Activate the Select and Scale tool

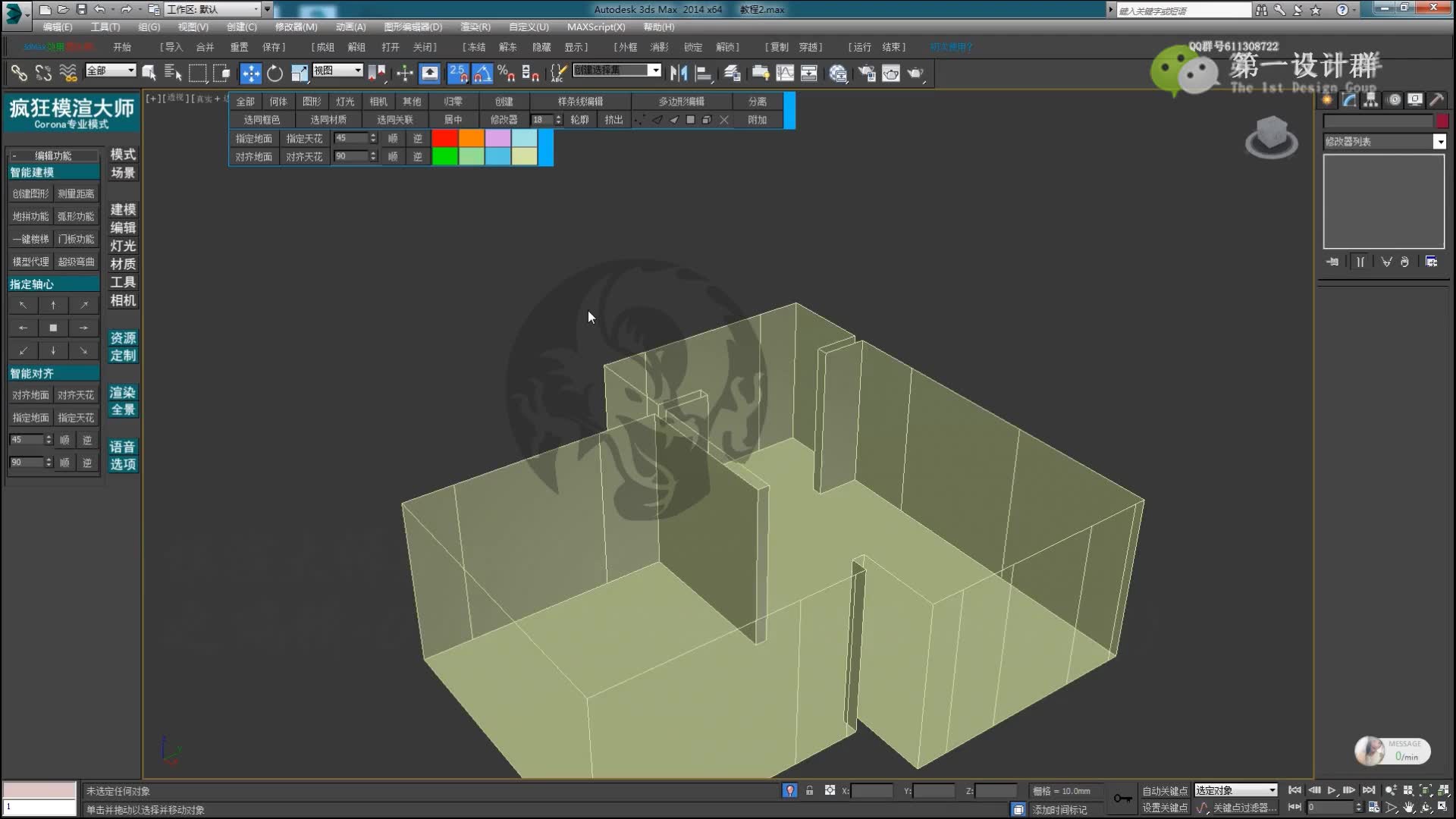tap(300, 73)
